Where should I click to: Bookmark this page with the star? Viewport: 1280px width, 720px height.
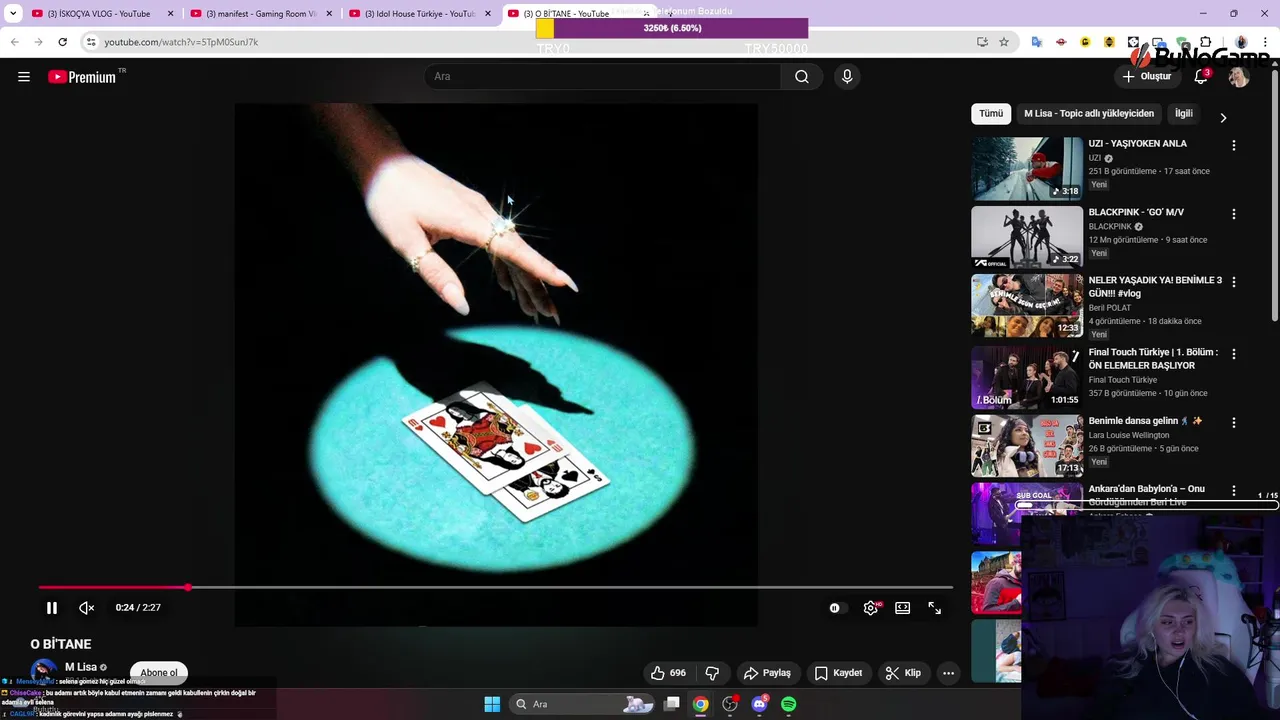[1004, 42]
